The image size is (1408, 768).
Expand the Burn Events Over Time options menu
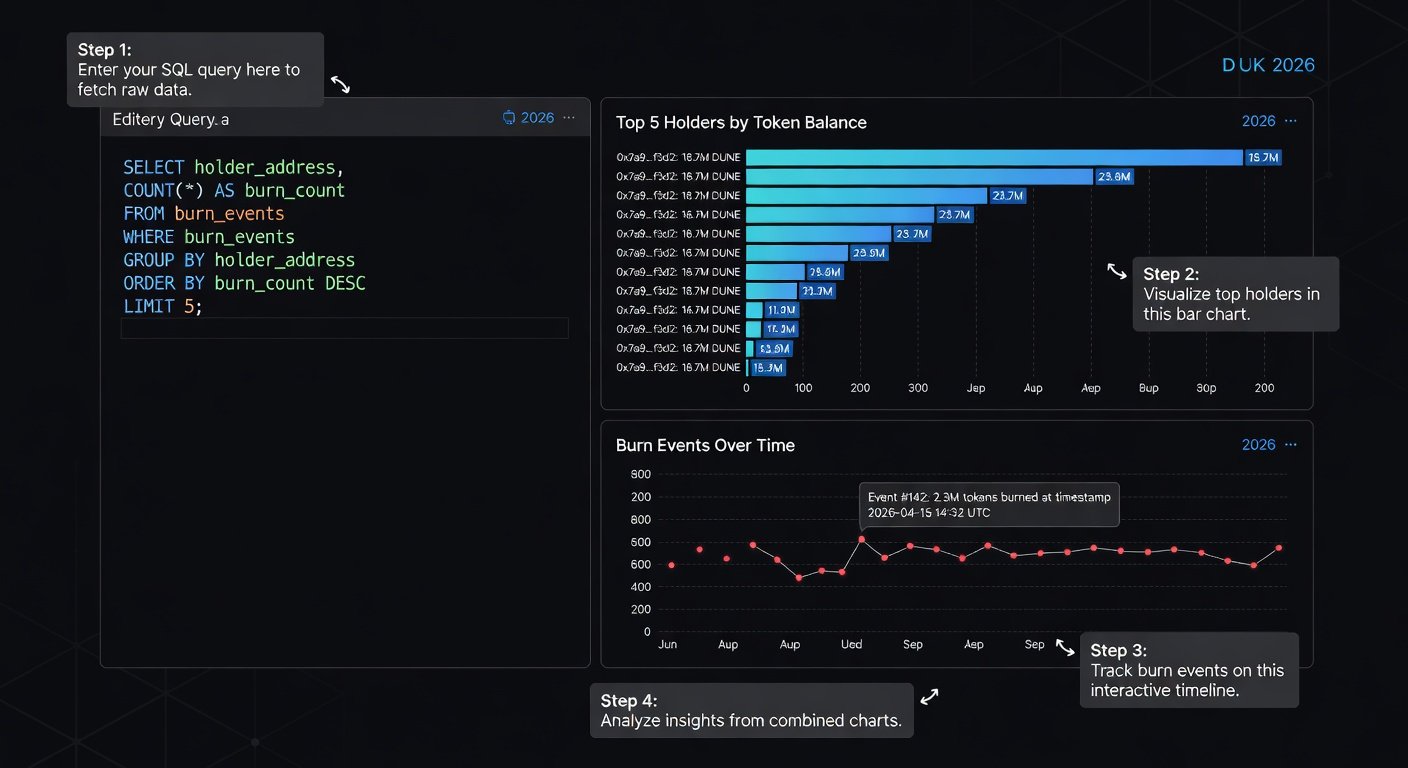[1290, 445]
